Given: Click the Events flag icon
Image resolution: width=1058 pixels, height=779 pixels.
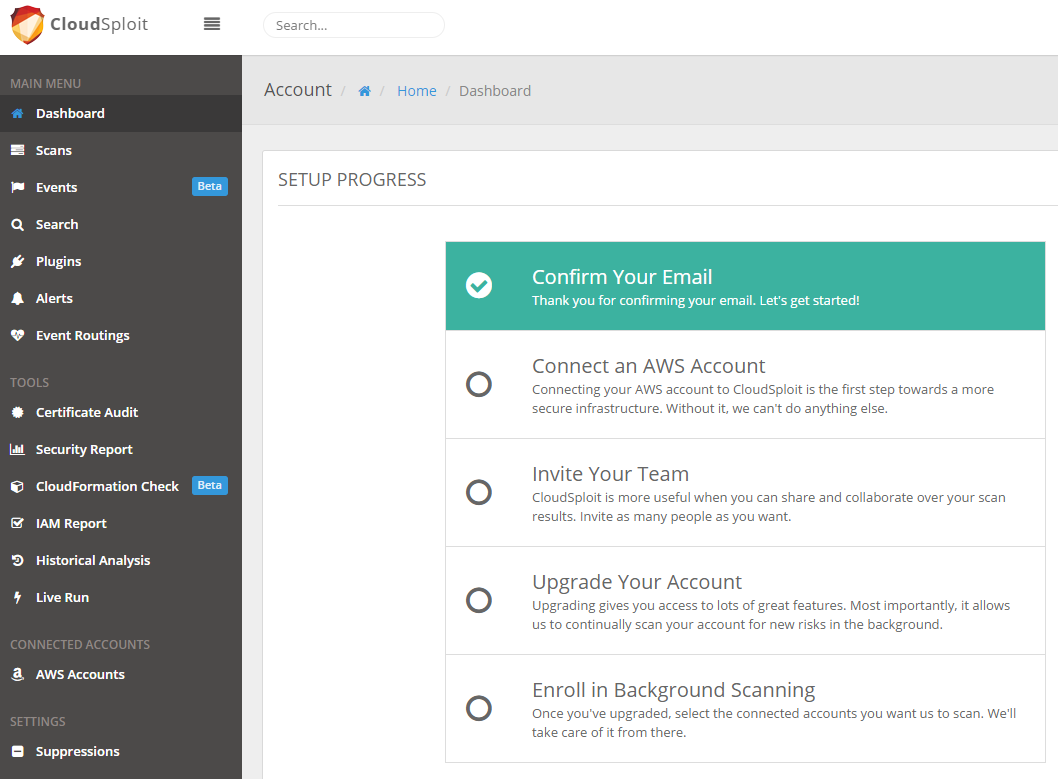Looking at the screenshot, I should tap(18, 187).
